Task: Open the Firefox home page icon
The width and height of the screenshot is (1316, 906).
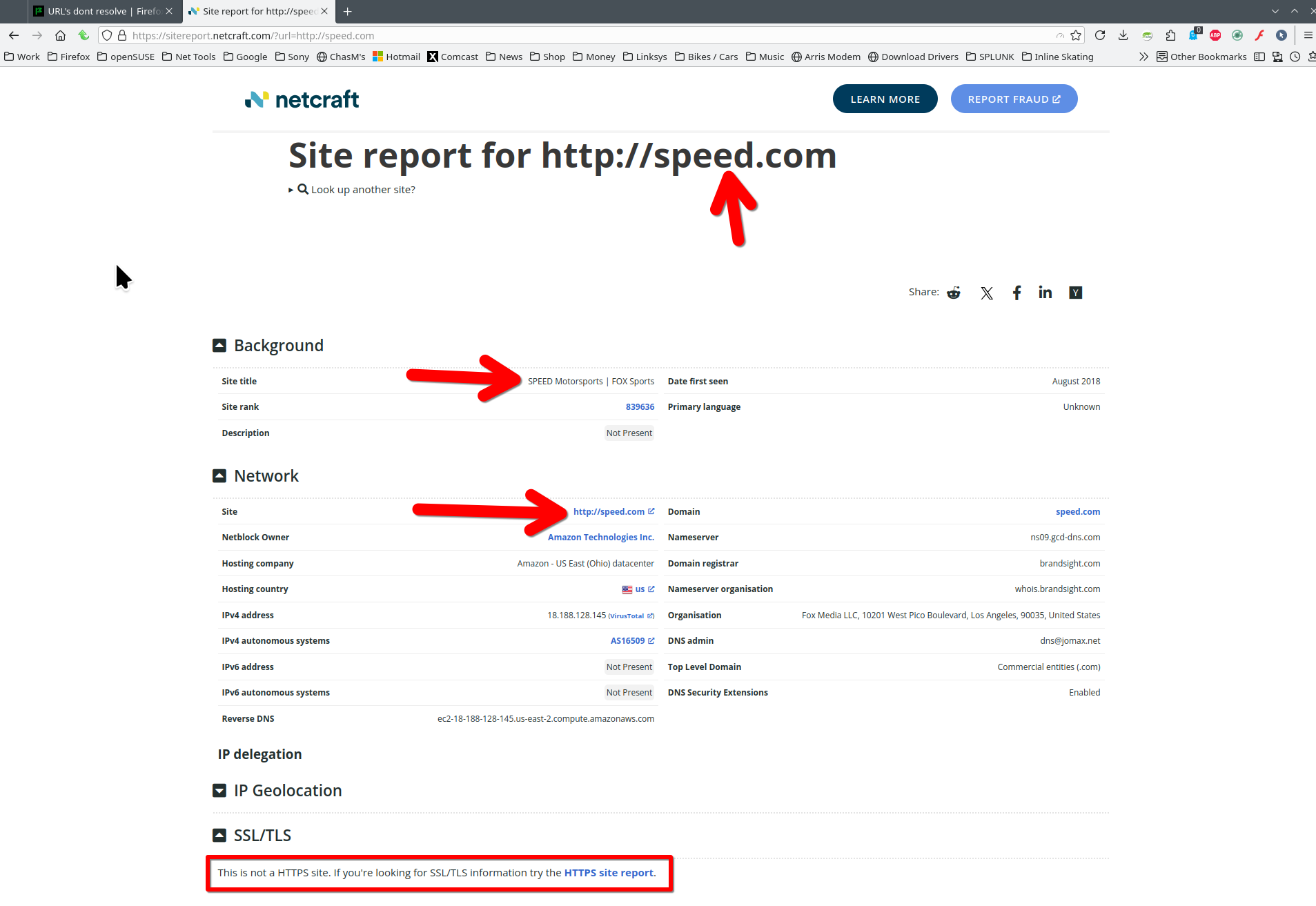Action: coord(60,35)
